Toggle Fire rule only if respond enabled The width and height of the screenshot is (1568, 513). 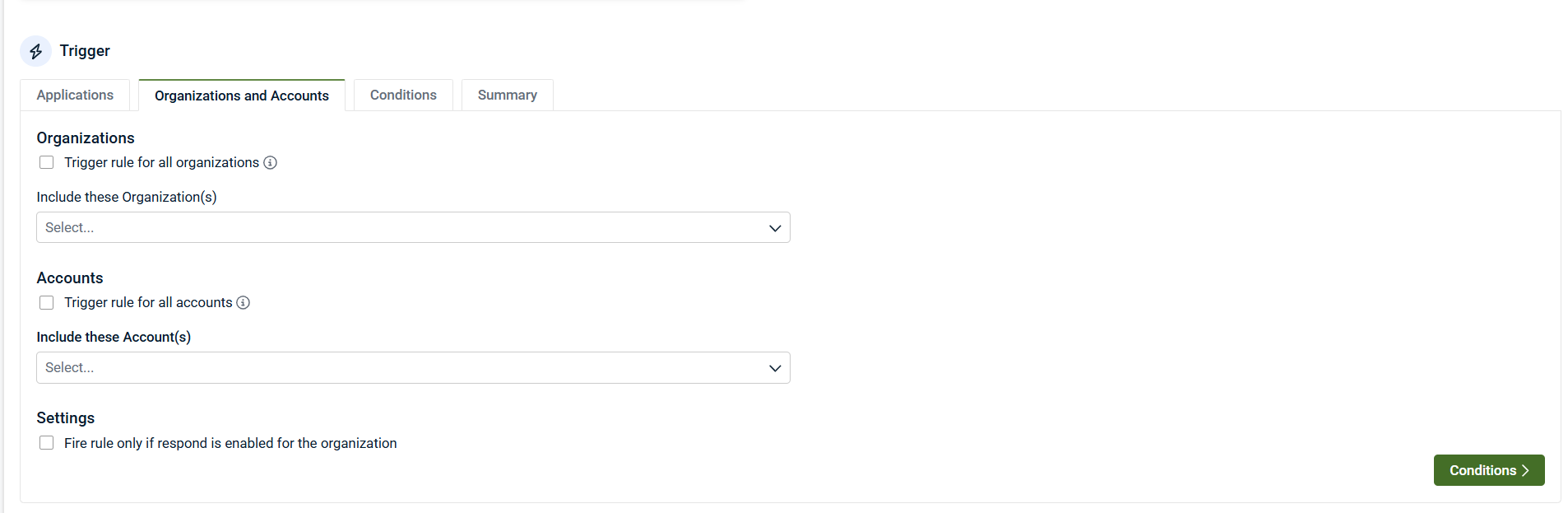pyautogui.click(x=47, y=443)
